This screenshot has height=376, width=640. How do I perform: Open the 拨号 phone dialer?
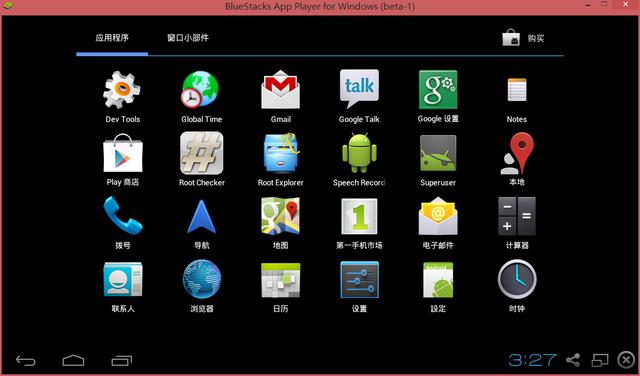122,216
